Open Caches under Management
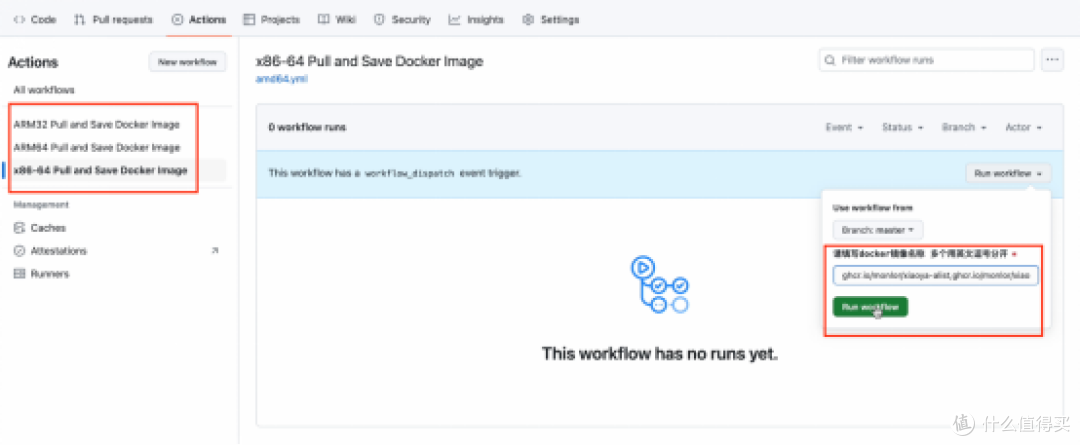Viewport: 1080px width, 446px height. coord(48,228)
